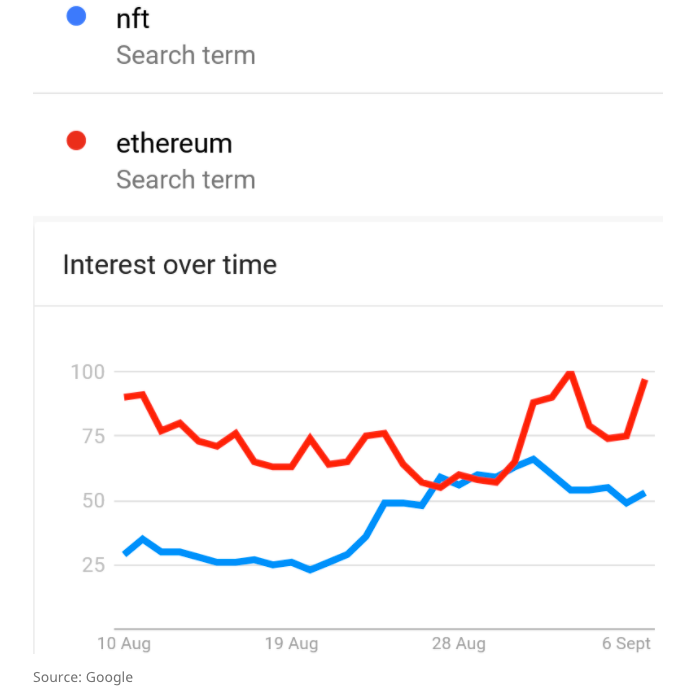The height and width of the screenshot is (693, 685).
Task: Click the 10 Aug date label
Action: tap(124, 643)
